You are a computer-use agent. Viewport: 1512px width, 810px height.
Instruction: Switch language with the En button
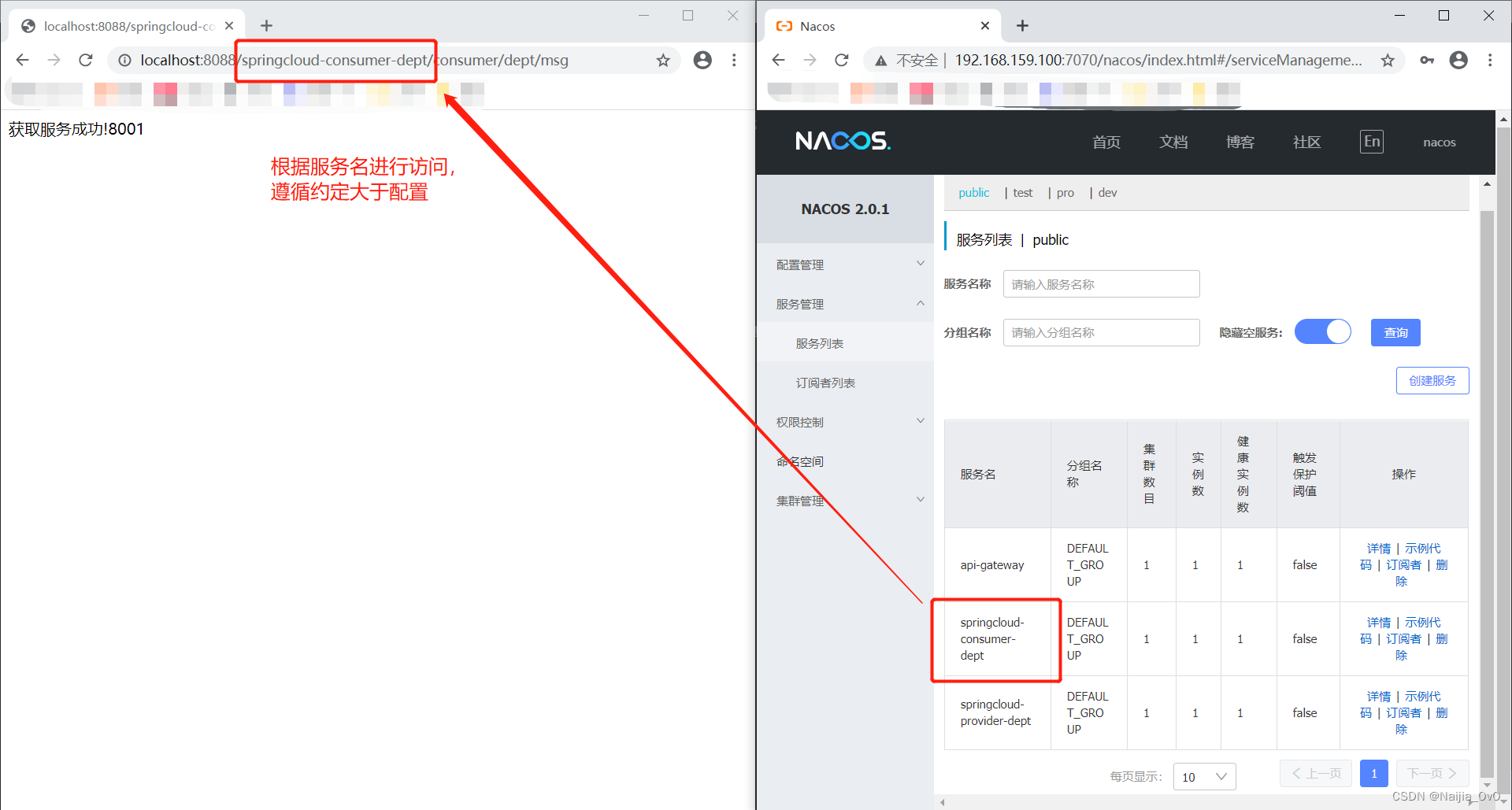[x=1372, y=142]
